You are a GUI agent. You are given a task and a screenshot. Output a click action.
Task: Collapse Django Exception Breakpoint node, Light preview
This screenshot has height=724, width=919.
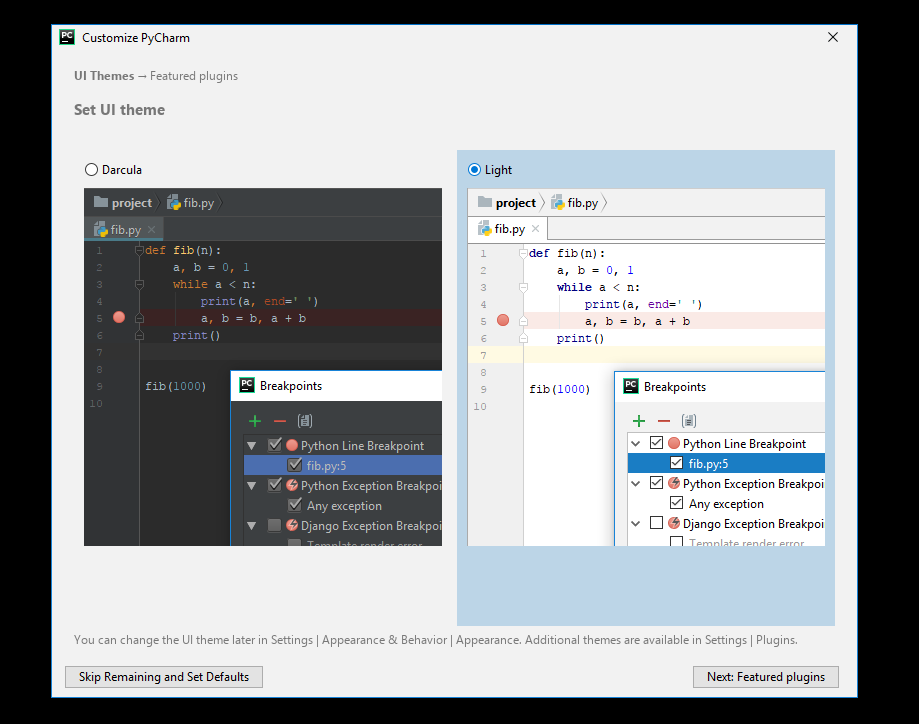point(635,524)
